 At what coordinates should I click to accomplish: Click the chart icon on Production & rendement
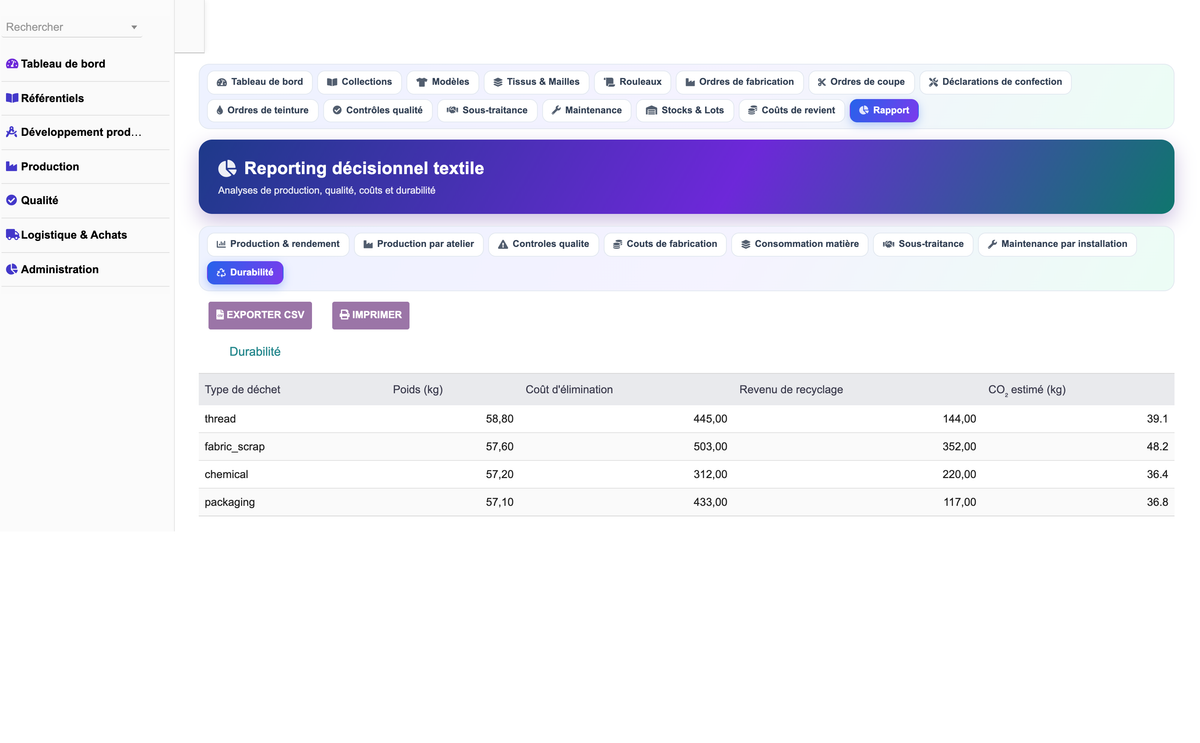221,244
